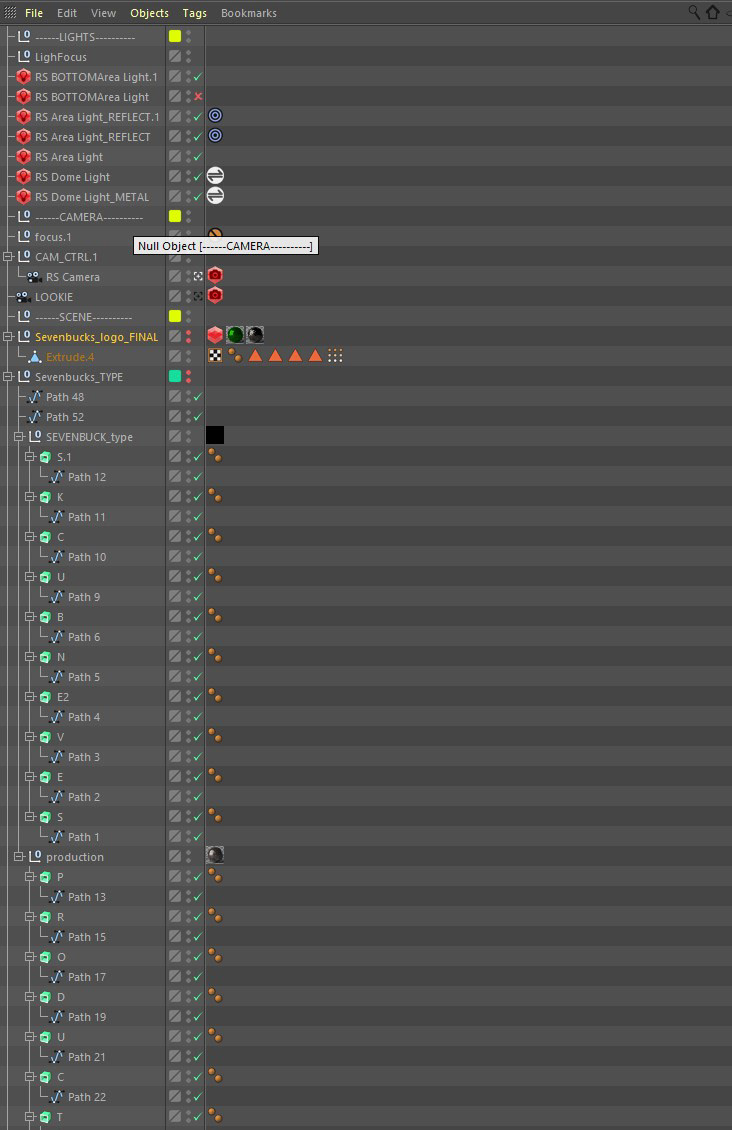Click the Redshift camera tag on LOOKIE
The height and width of the screenshot is (1130, 732).
pos(215,295)
